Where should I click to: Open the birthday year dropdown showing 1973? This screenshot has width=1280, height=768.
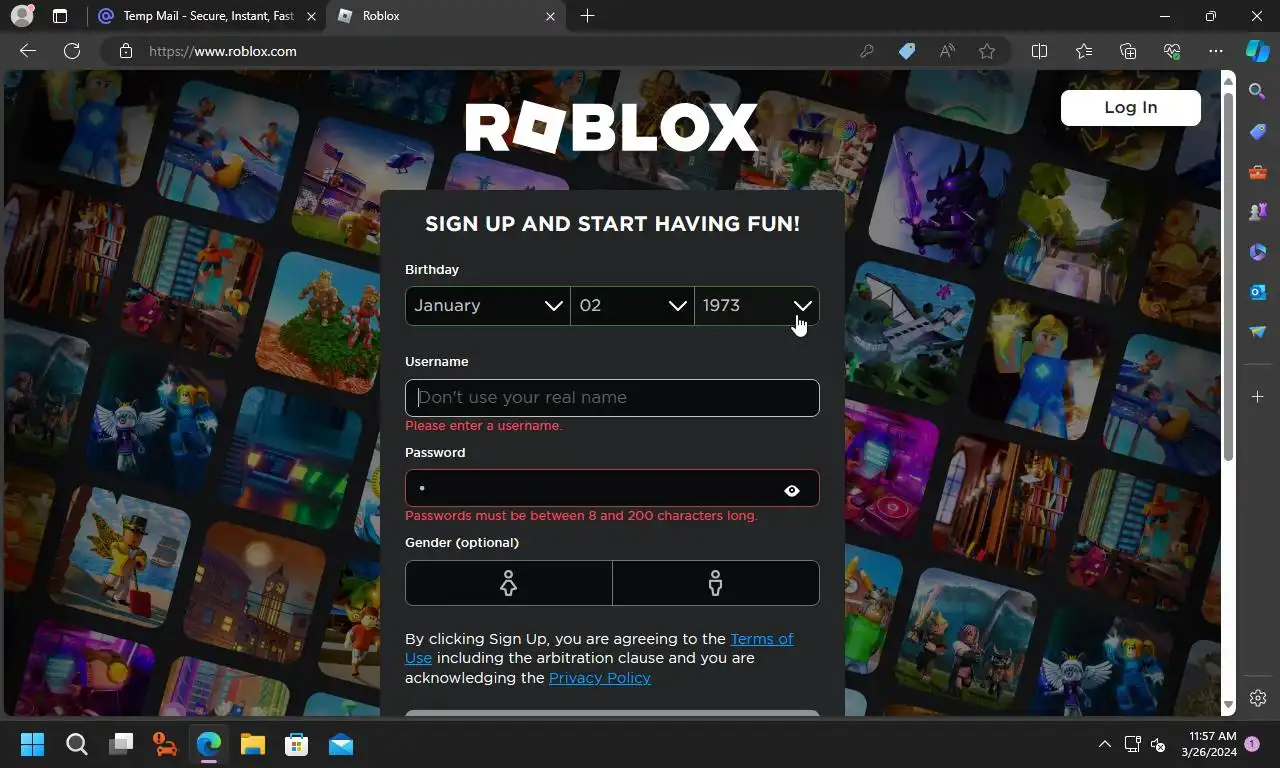point(757,306)
